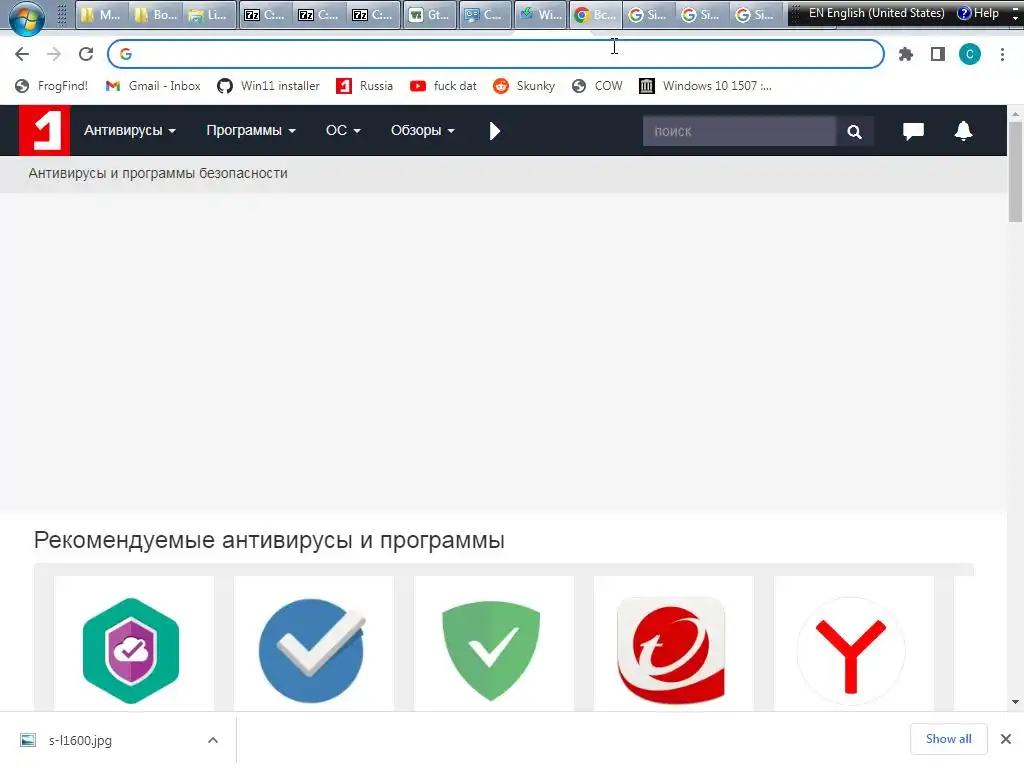The width and height of the screenshot is (1024, 768).
Task: Open downloaded file s-l1600.jpg
Action: coord(80,741)
